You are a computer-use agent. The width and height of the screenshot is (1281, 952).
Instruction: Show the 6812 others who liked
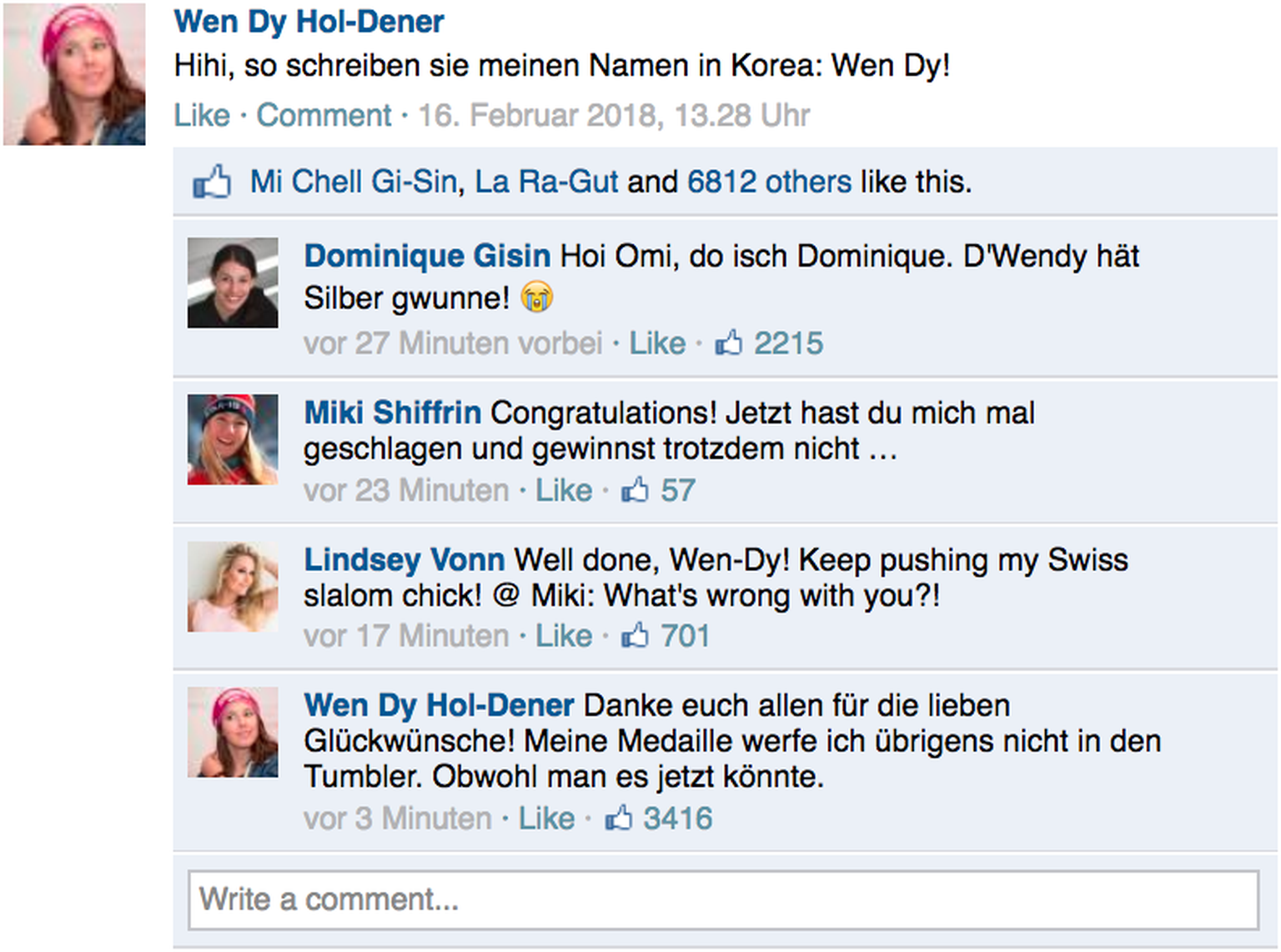[769, 182]
